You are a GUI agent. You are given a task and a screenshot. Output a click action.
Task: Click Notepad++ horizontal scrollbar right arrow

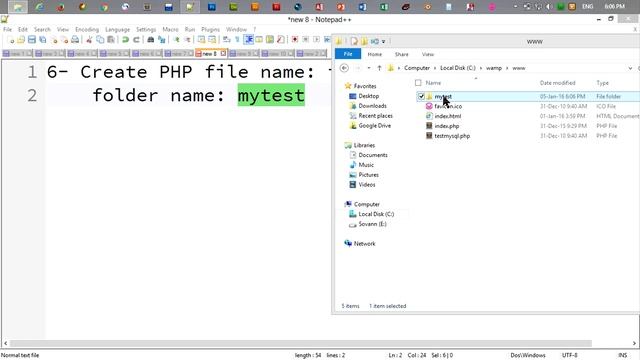[x=634, y=343]
